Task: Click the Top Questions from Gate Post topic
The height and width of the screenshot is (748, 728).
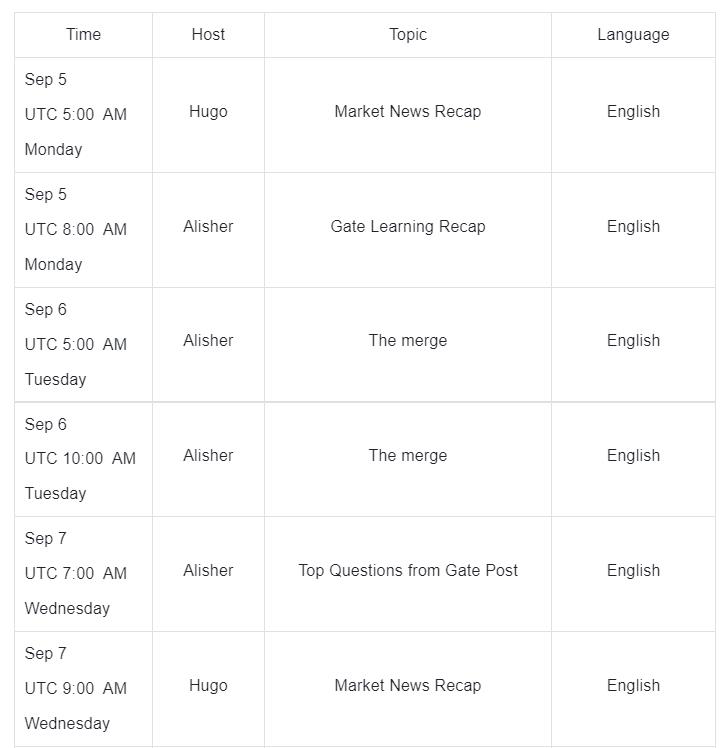Action: [x=408, y=570]
